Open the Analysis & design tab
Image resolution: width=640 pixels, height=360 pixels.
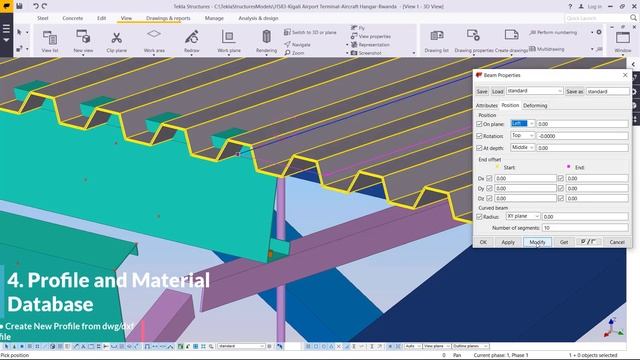(x=258, y=18)
